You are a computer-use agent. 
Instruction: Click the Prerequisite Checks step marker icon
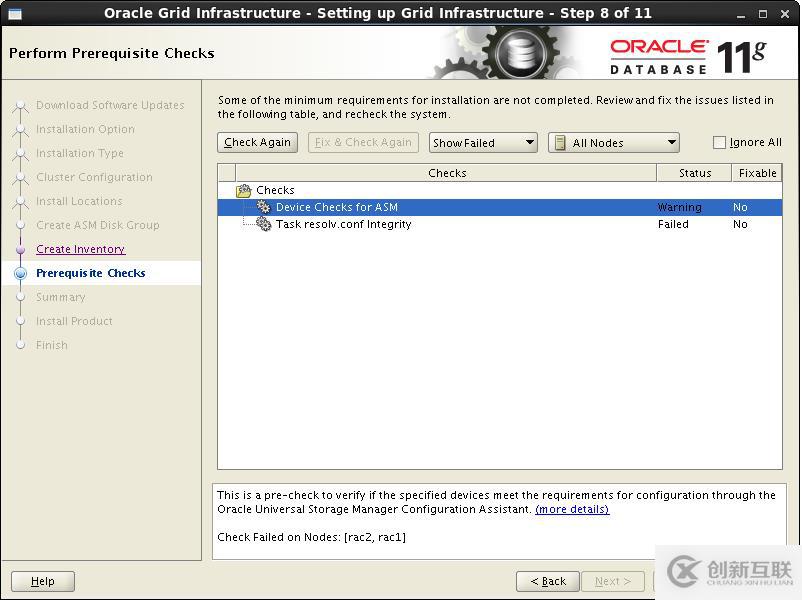tap(20, 273)
